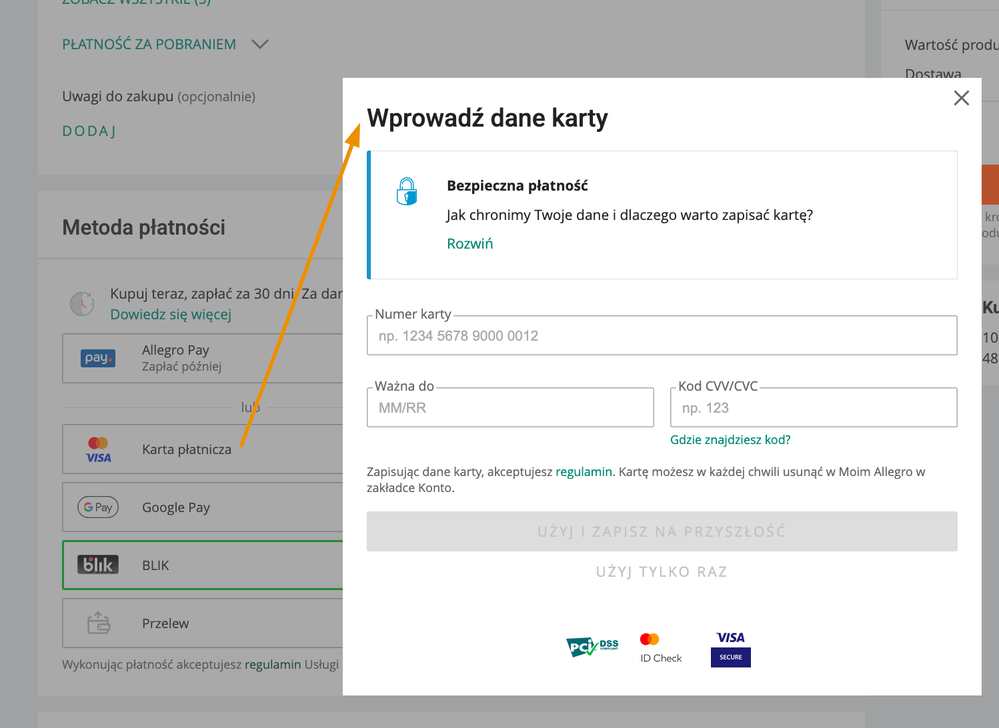The height and width of the screenshot is (728, 999).
Task: Open the Gdzie znajdziesz kod? link
Action: 730,439
